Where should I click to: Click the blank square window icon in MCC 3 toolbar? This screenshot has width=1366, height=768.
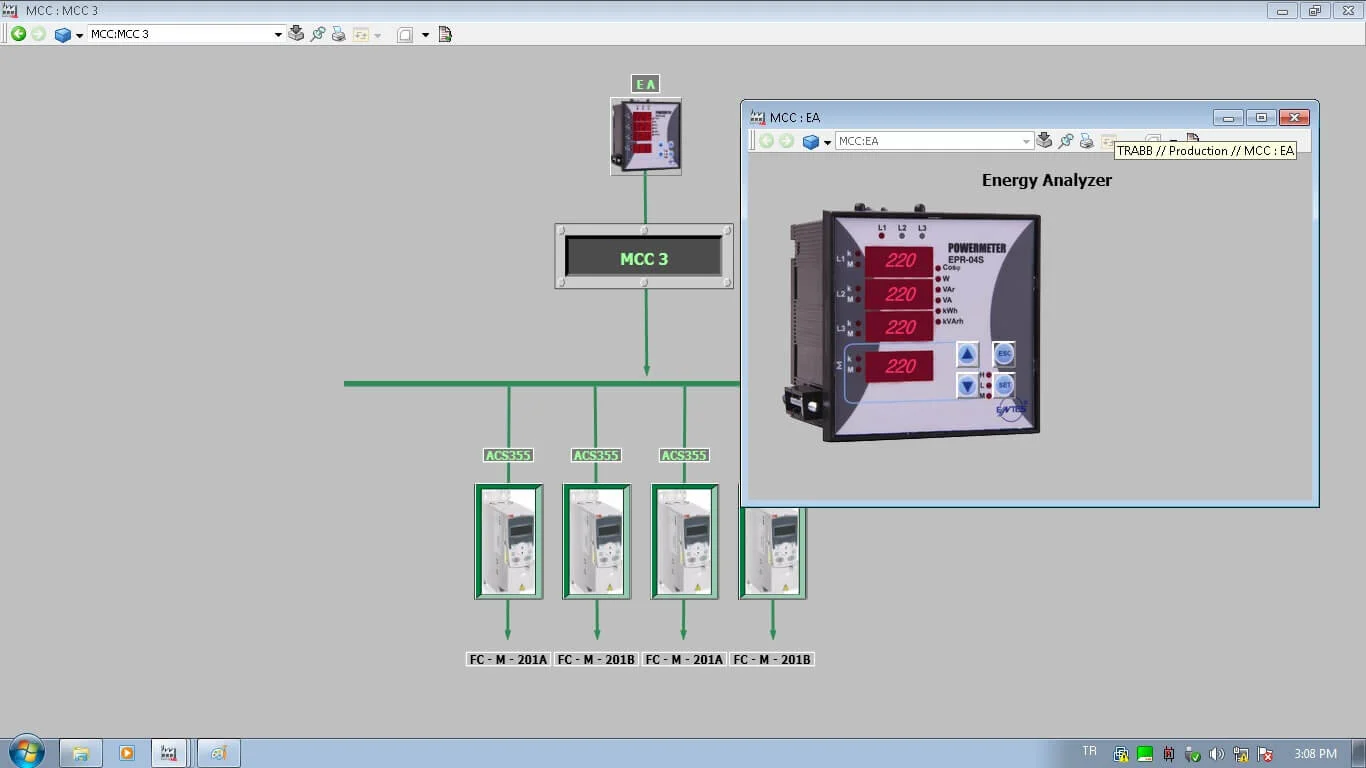405,35
